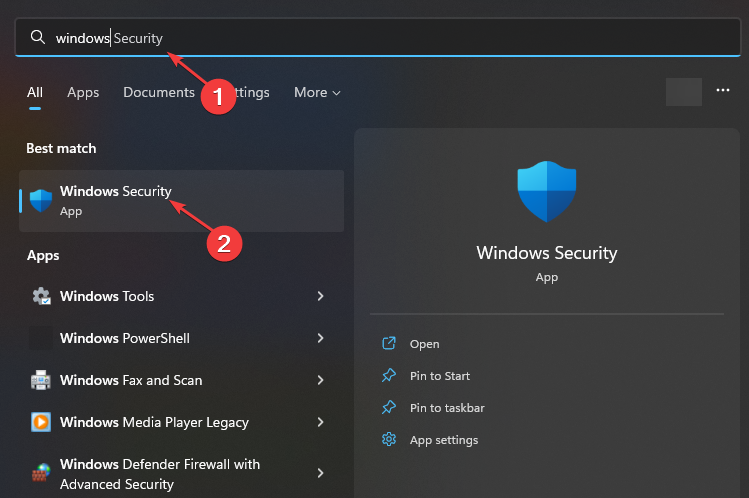This screenshot has height=498, width=749.
Task: Expand Windows Defender Firewall chevron
Action: click(321, 473)
